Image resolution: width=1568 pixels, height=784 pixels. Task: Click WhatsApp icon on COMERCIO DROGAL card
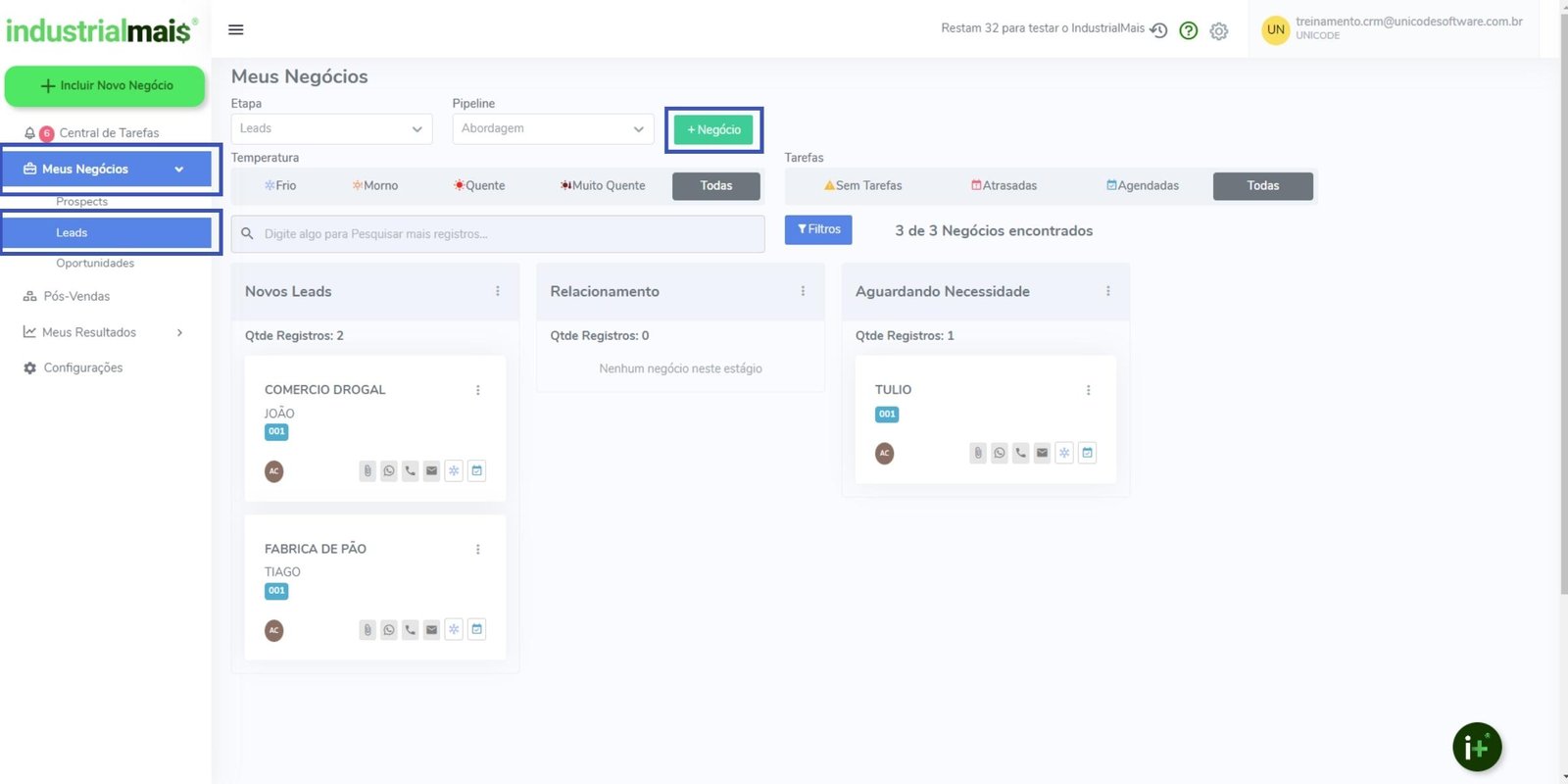click(389, 471)
